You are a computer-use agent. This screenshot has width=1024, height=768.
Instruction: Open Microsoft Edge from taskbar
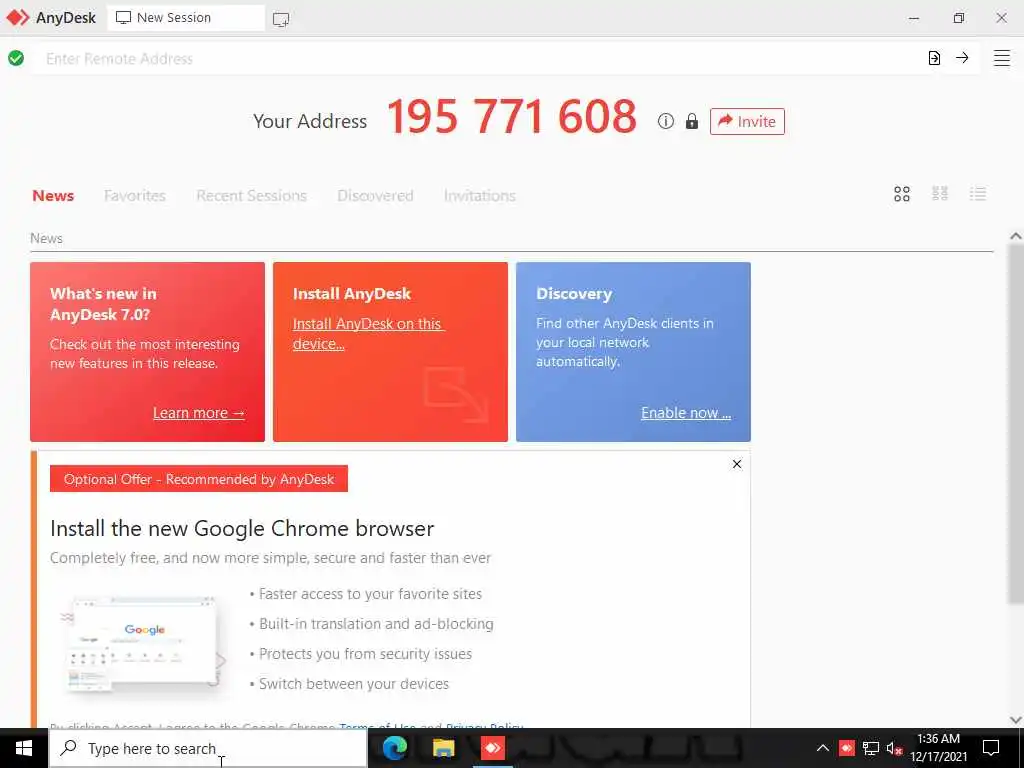pos(394,748)
